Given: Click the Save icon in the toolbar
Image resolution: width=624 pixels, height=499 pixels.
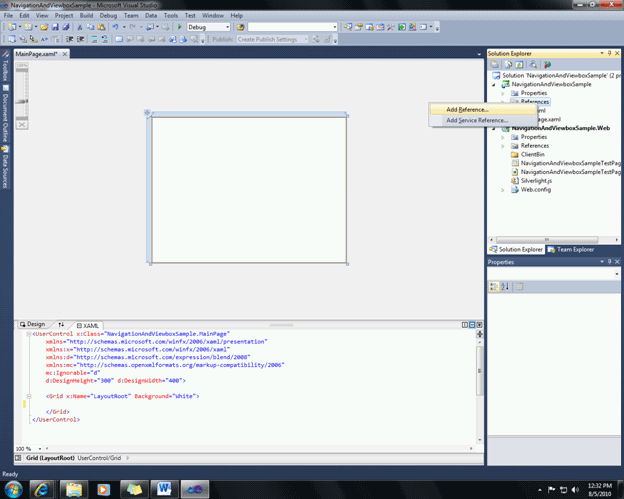Looking at the screenshot, I should (x=57, y=27).
